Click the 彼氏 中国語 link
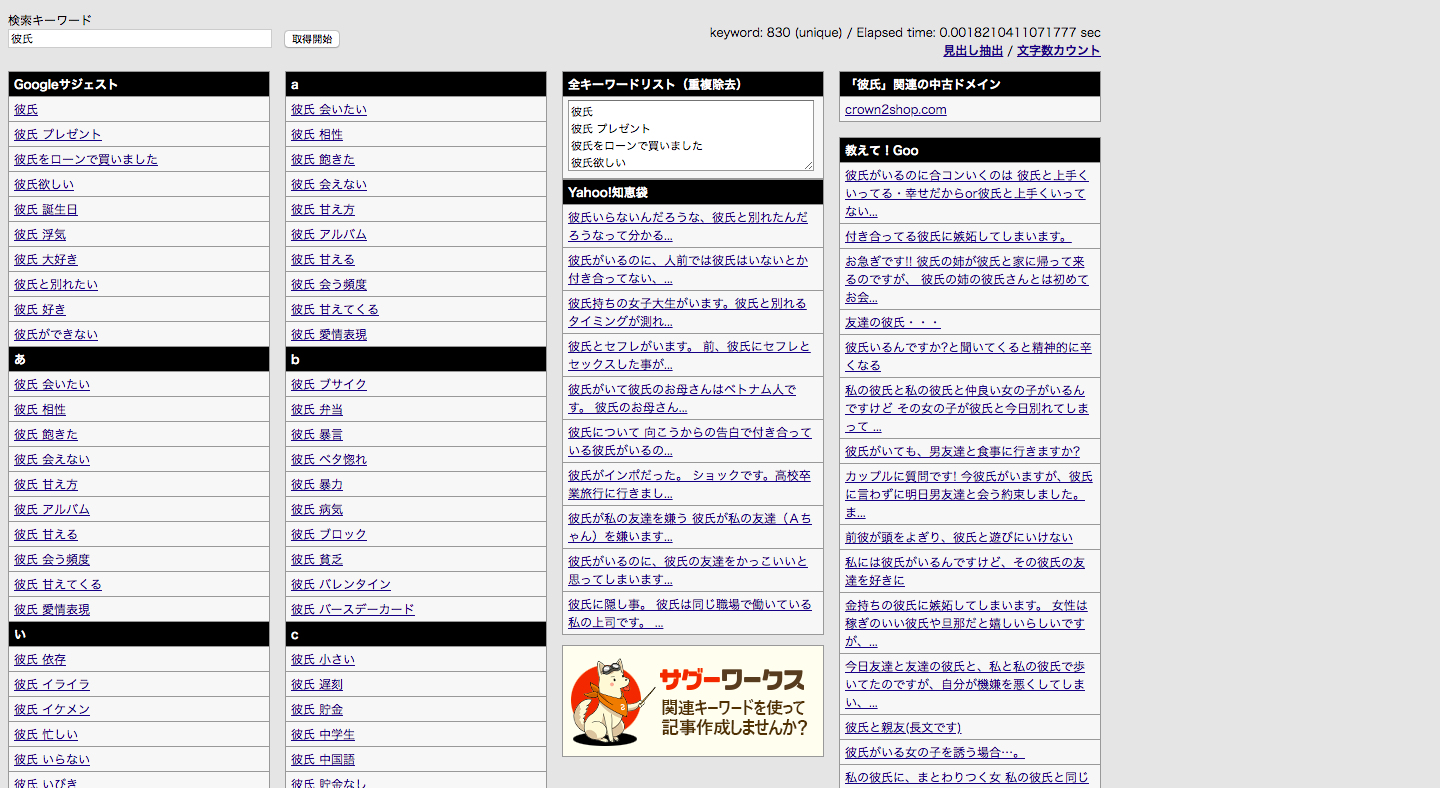 pyautogui.click(x=323, y=759)
